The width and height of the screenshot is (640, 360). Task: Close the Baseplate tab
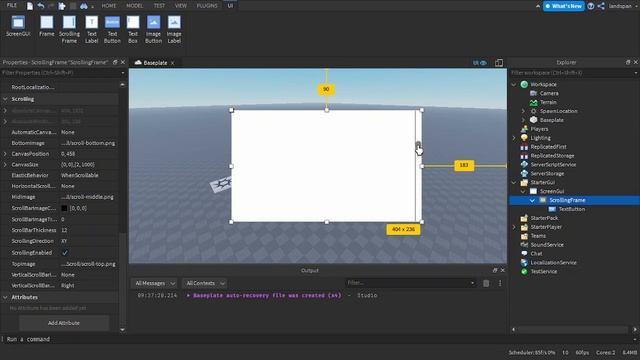click(x=173, y=63)
